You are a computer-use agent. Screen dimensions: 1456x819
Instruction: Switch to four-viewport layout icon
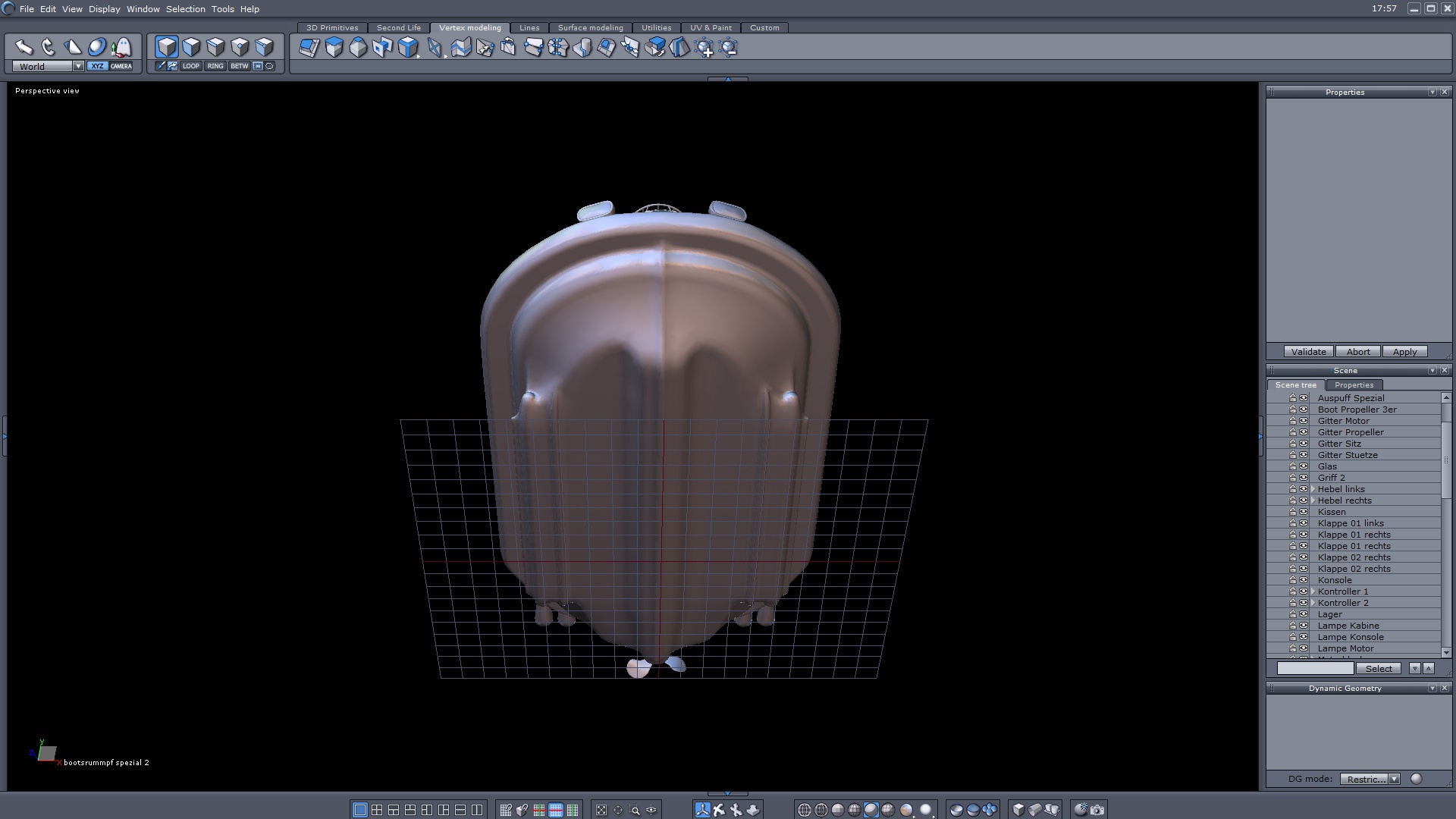(x=377, y=810)
